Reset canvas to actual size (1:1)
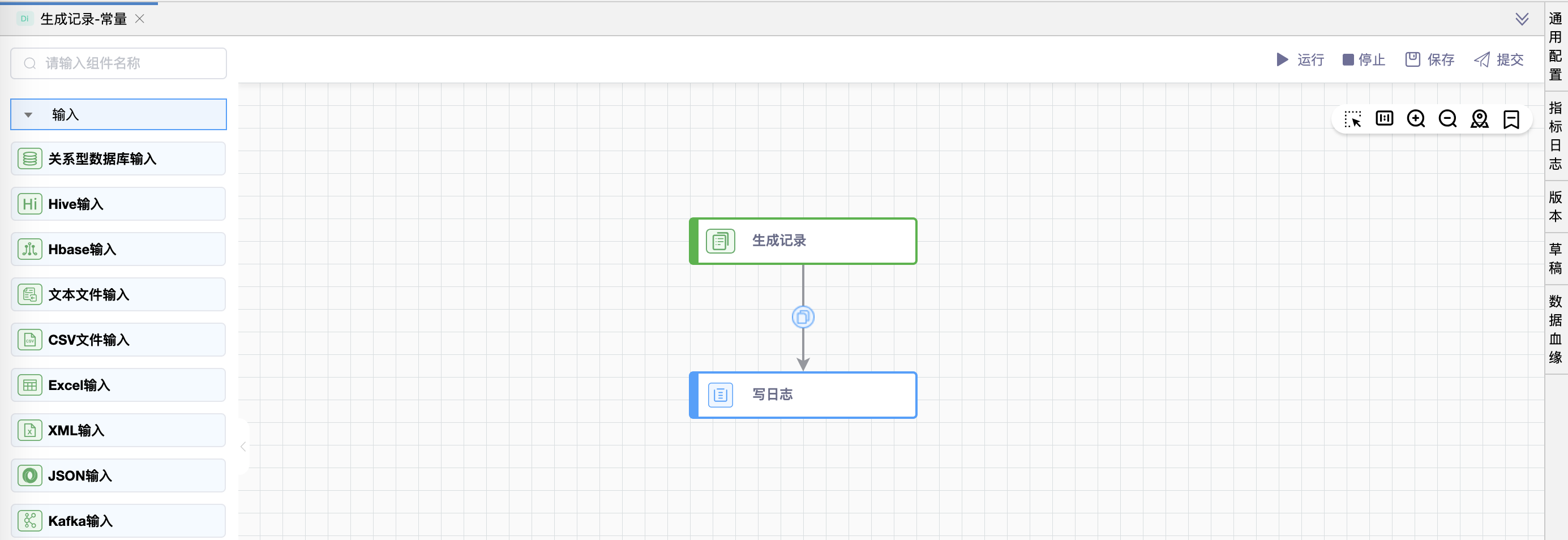 pyautogui.click(x=1385, y=119)
